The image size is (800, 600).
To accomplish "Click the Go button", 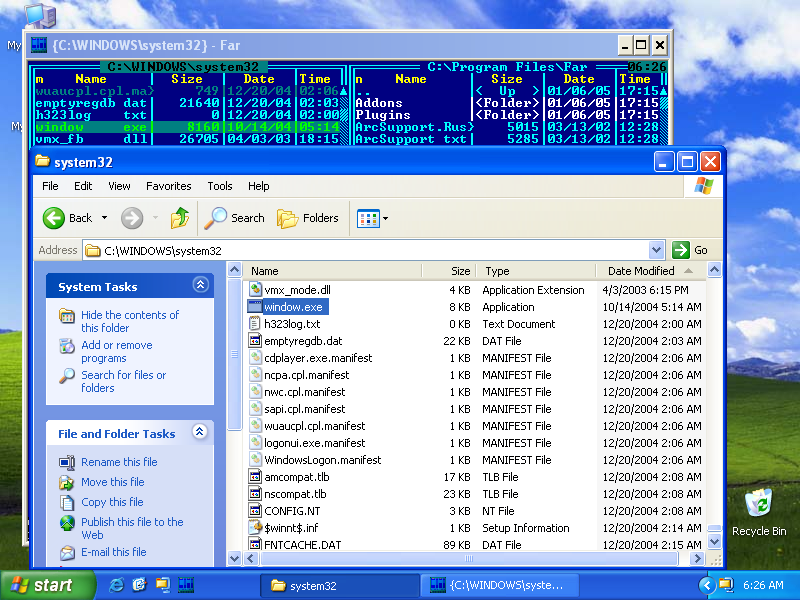I will 690,250.
